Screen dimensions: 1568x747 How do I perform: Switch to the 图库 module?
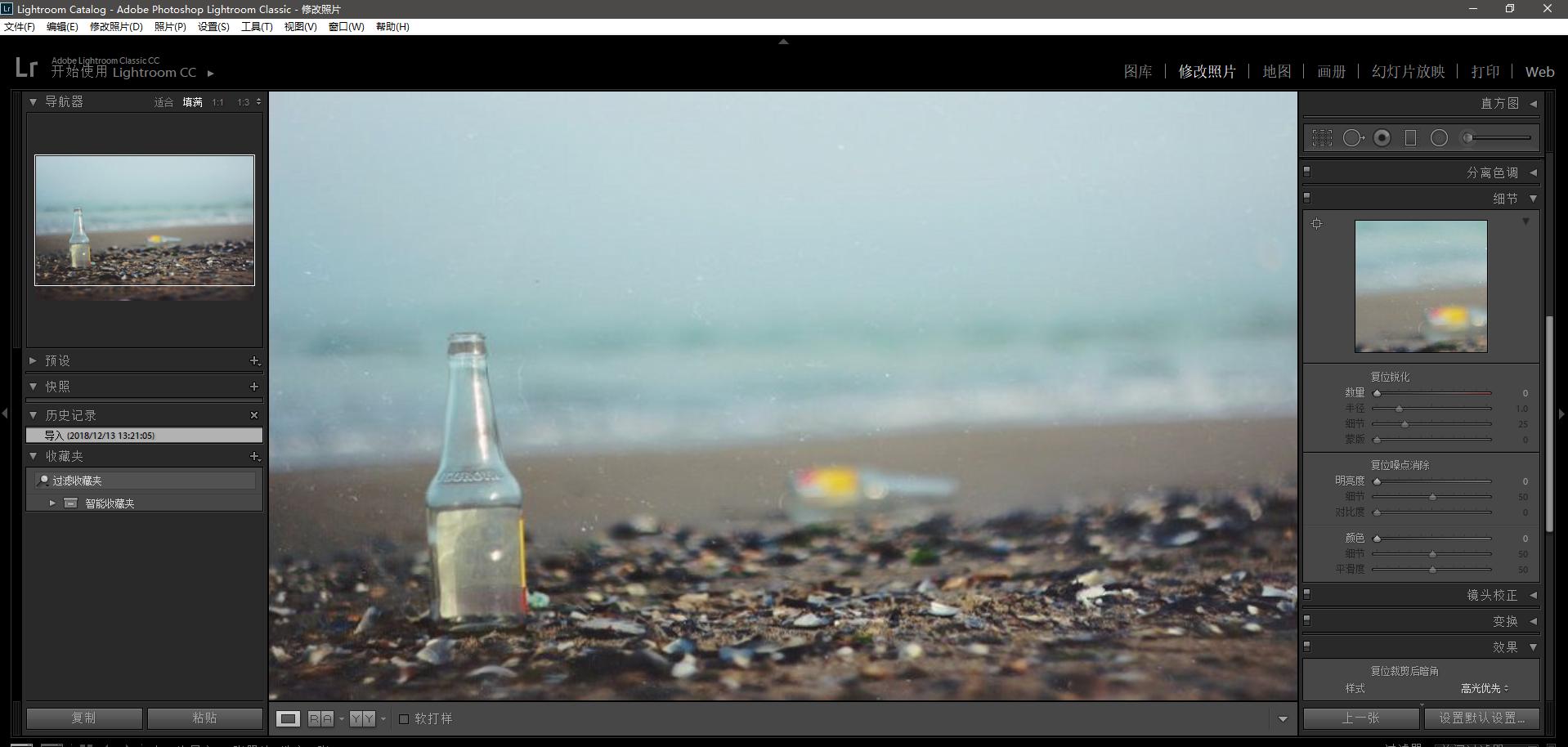point(1138,72)
